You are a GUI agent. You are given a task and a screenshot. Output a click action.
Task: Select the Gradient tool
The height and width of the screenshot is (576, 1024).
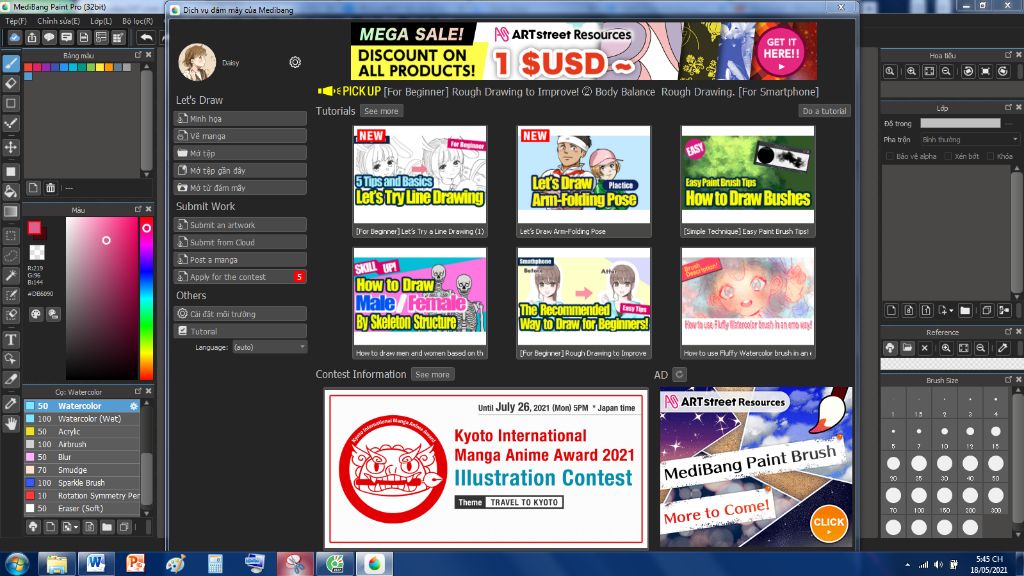(11, 212)
